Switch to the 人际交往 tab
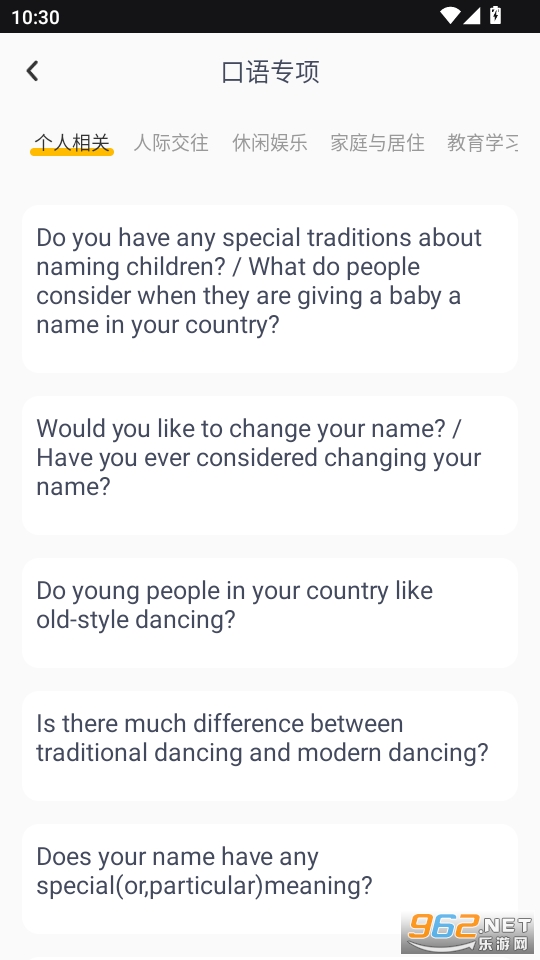This screenshot has width=540, height=960. 171,143
